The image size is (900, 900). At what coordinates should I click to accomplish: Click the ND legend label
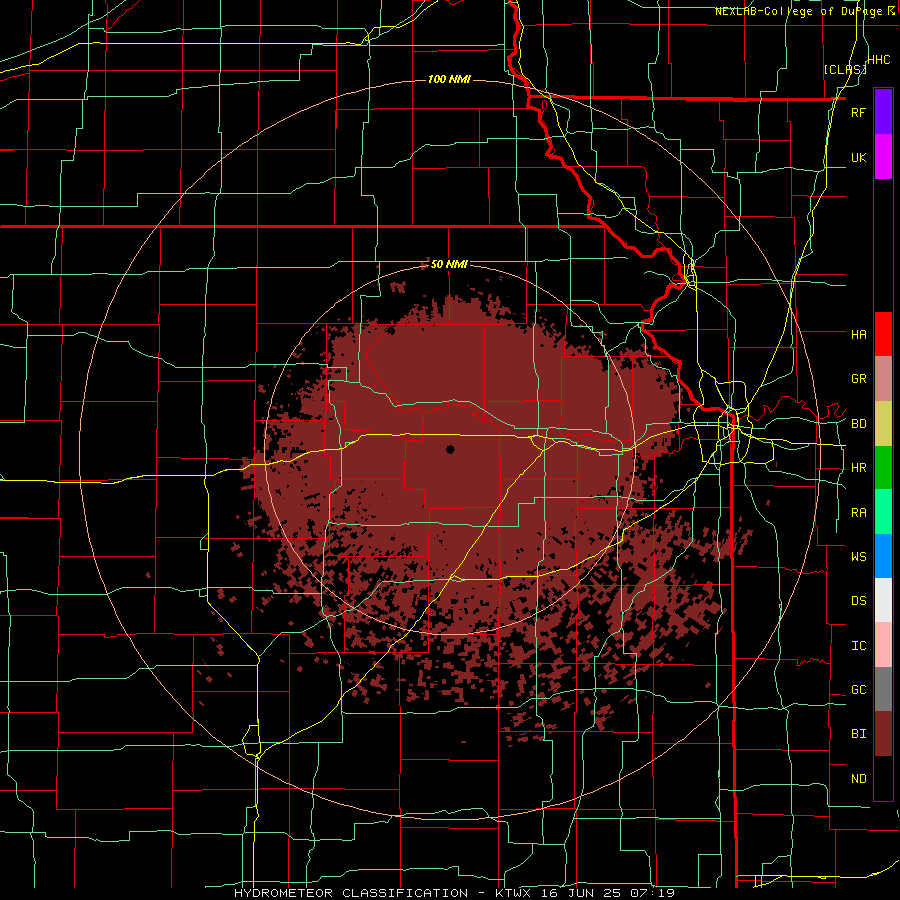pos(858,779)
